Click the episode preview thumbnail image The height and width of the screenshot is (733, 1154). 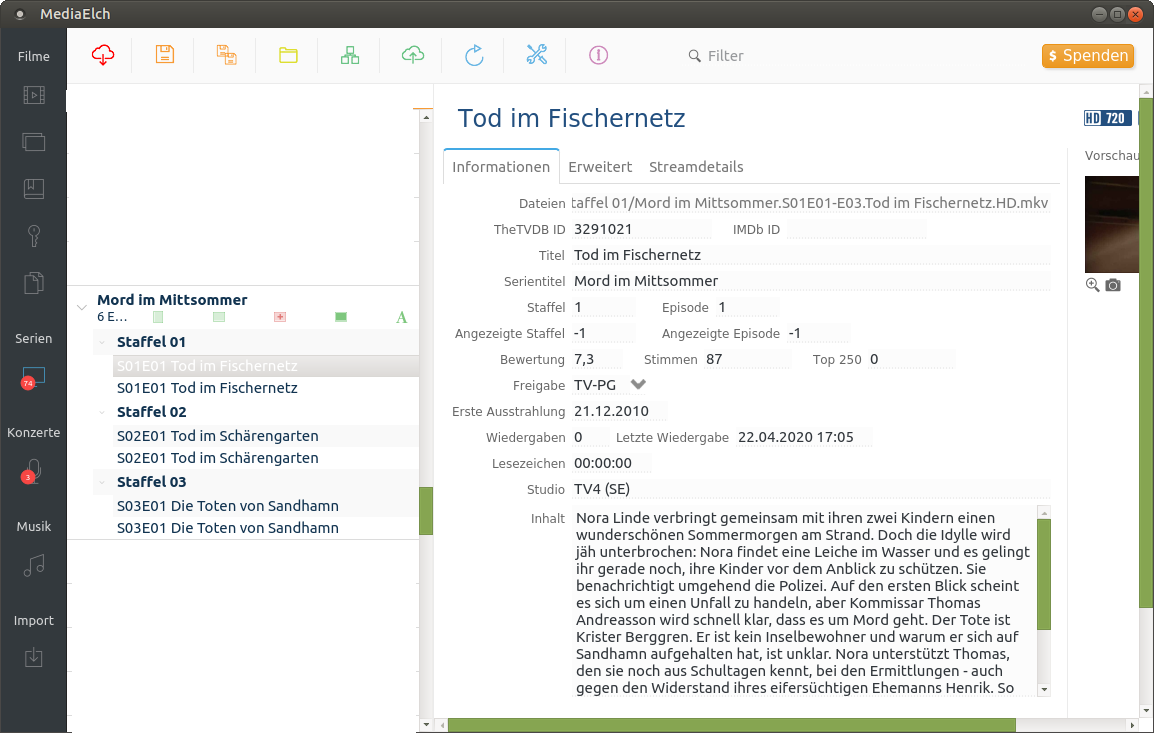point(1111,224)
